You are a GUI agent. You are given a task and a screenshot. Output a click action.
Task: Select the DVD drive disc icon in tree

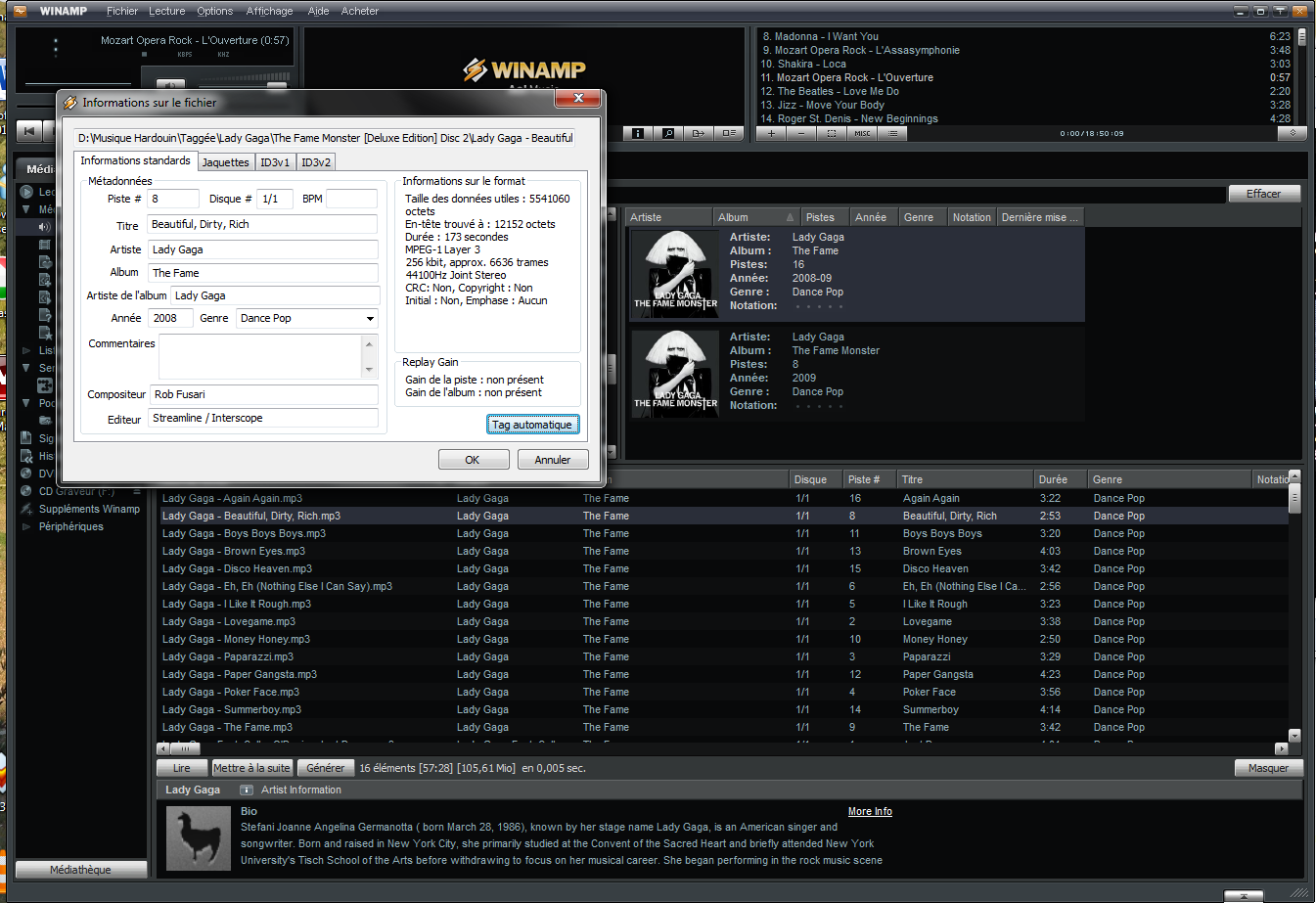coord(26,474)
